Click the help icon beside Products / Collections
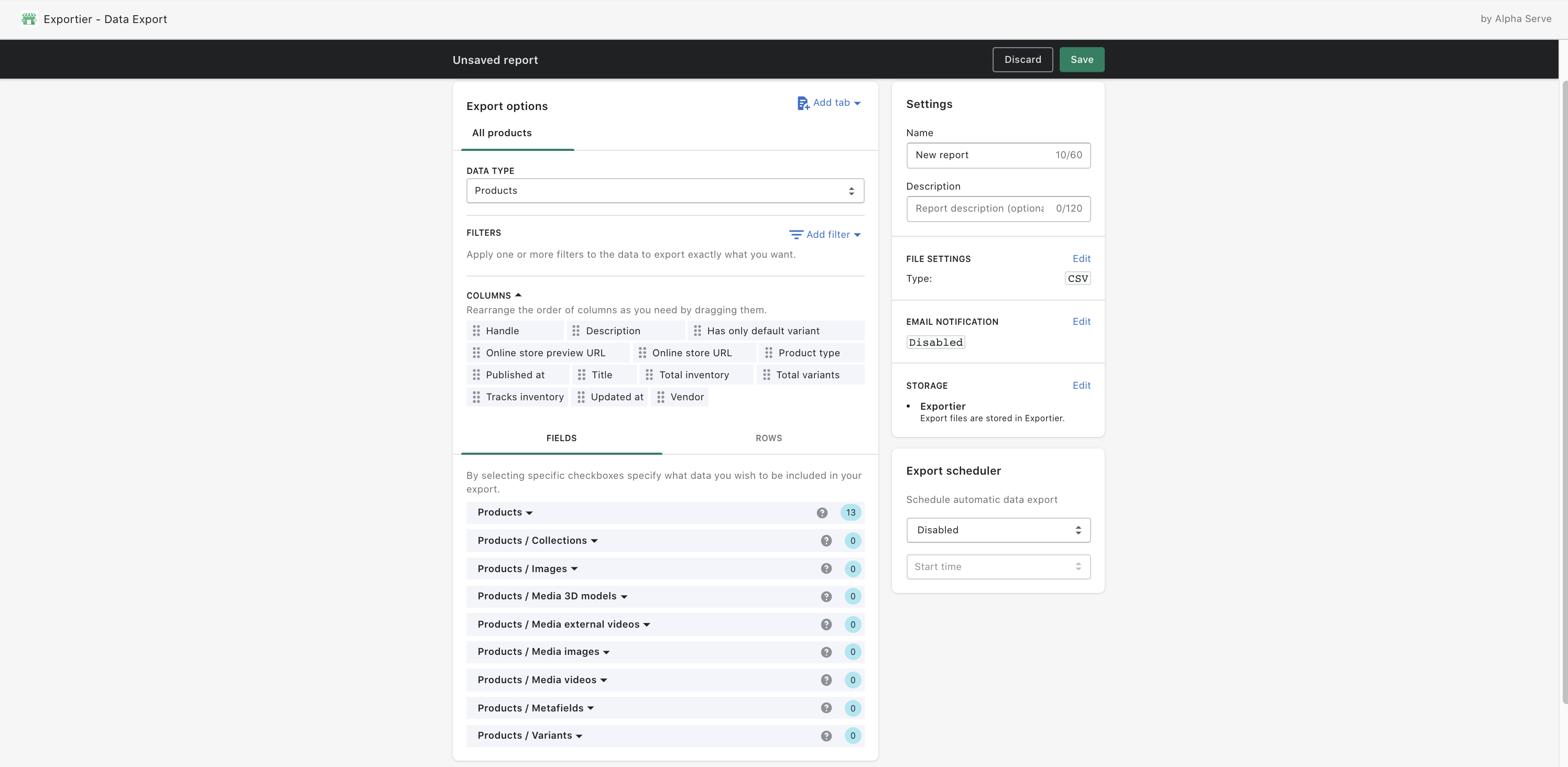Viewport: 1568px width, 767px height. click(x=826, y=540)
